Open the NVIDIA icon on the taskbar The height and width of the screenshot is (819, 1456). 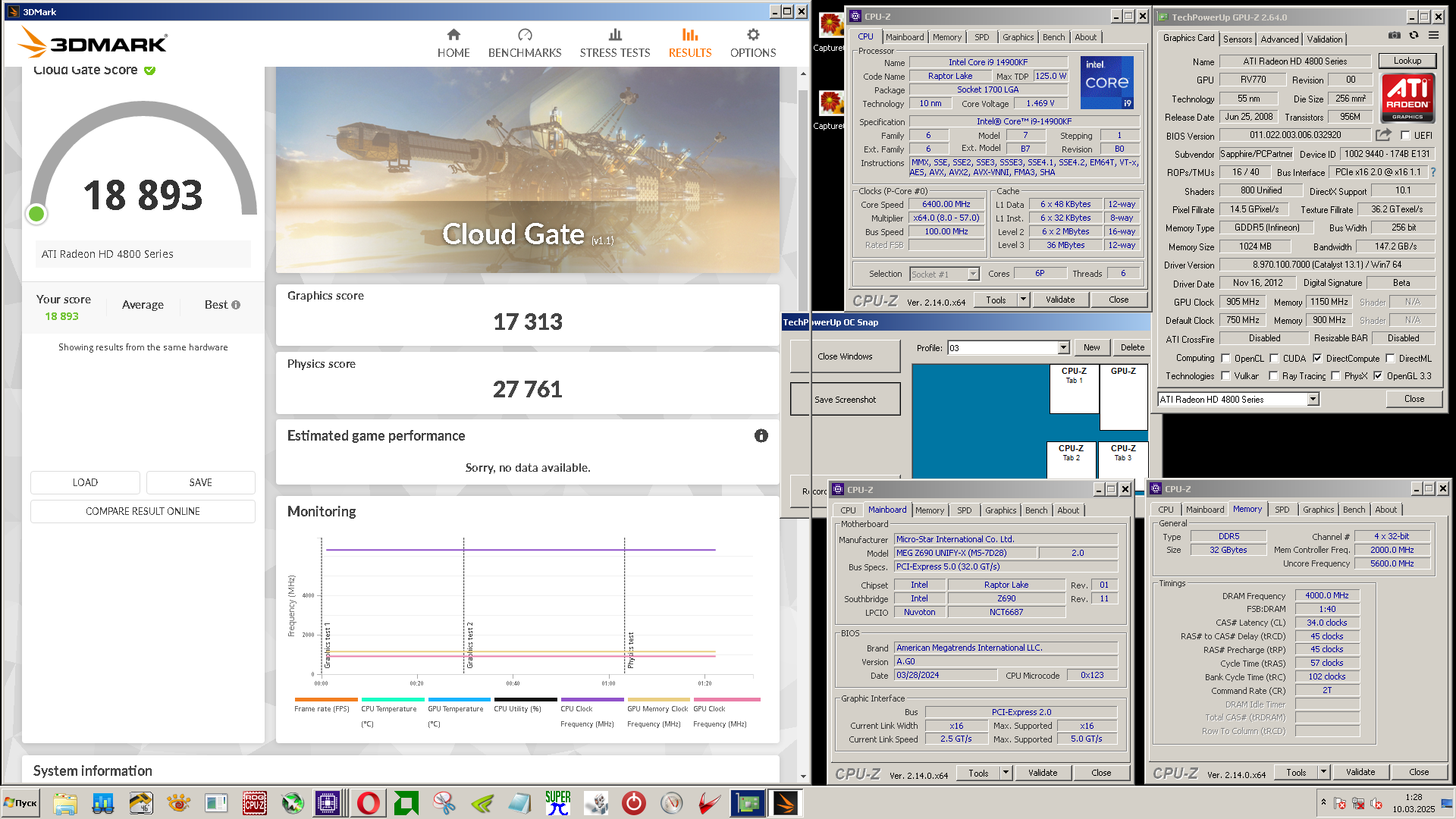click(482, 803)
